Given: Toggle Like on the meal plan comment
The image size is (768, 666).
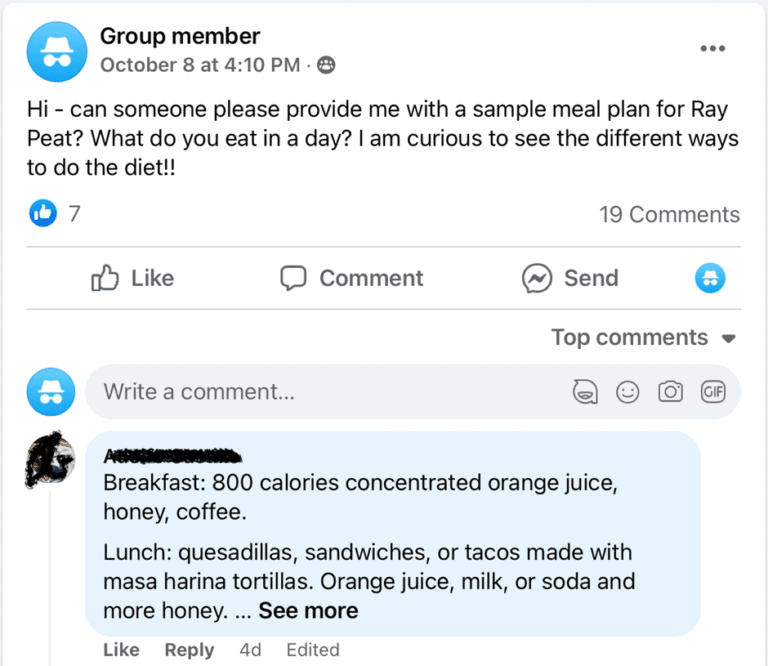Looking at the screenshot, I should (x=121, y=649).
